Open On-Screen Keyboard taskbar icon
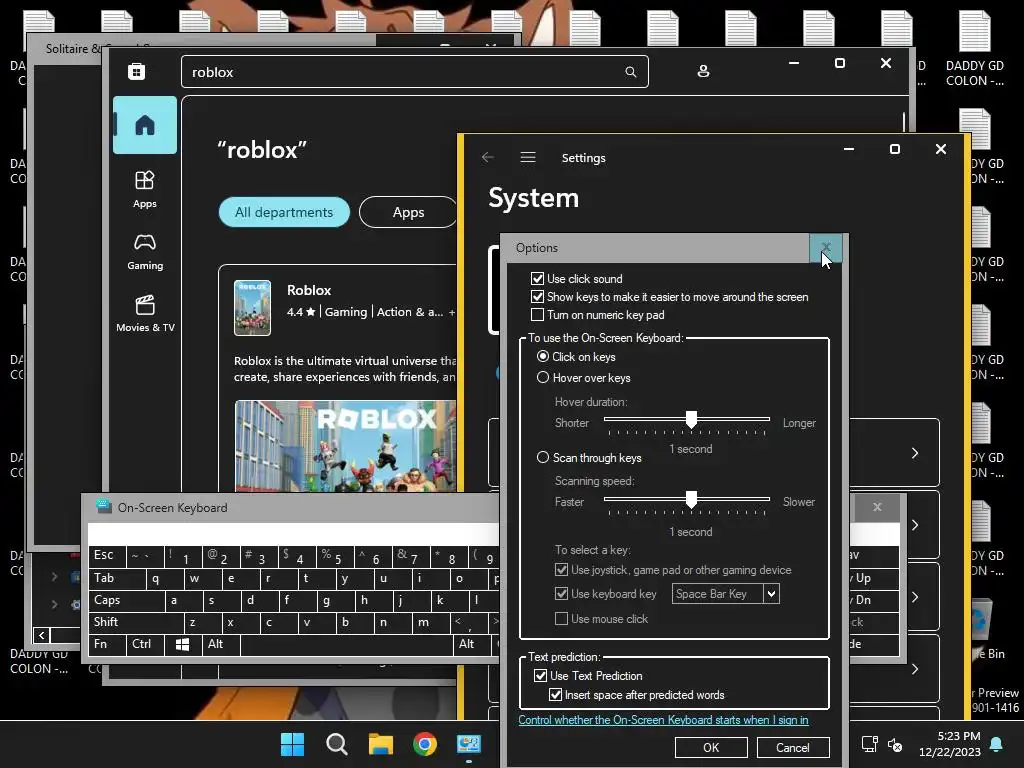 469,744
